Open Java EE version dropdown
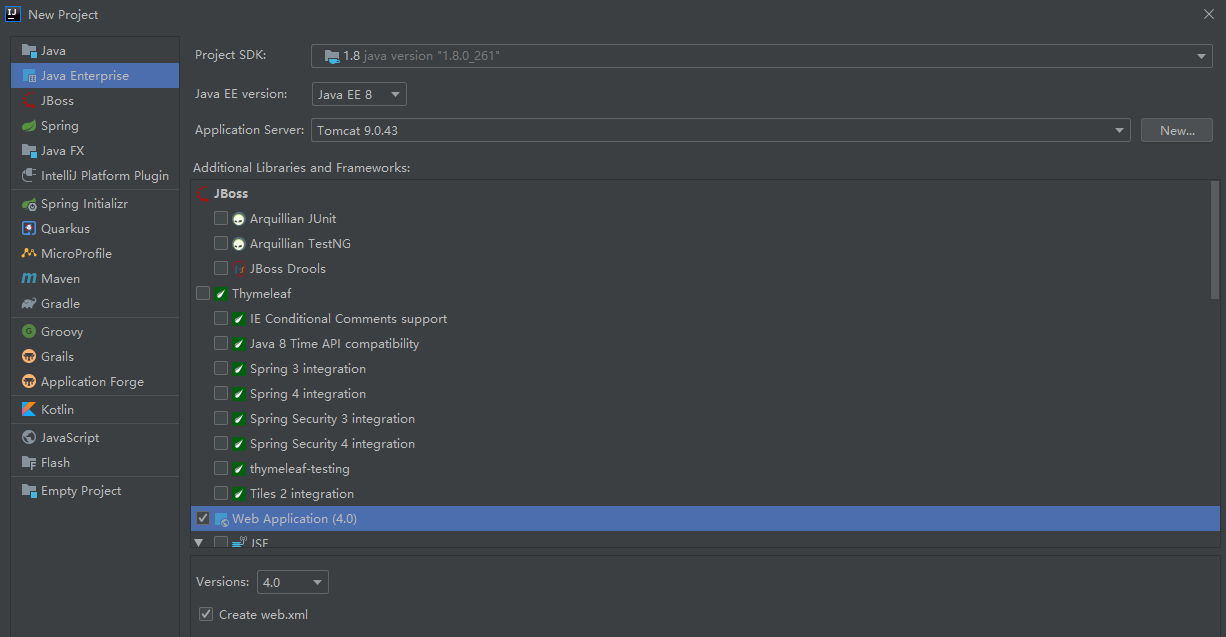Viewport: 1226px width, 637px height. [x=359, y=94]
